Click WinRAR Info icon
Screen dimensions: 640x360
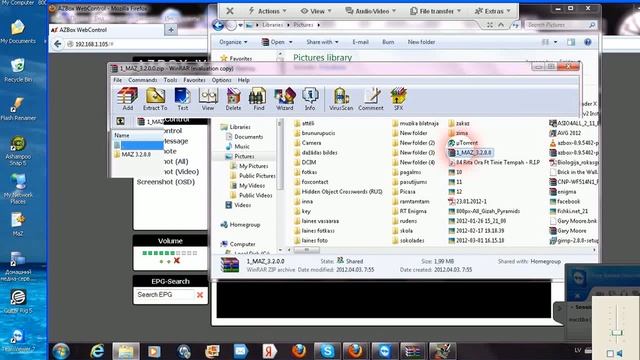click(310, 98)
